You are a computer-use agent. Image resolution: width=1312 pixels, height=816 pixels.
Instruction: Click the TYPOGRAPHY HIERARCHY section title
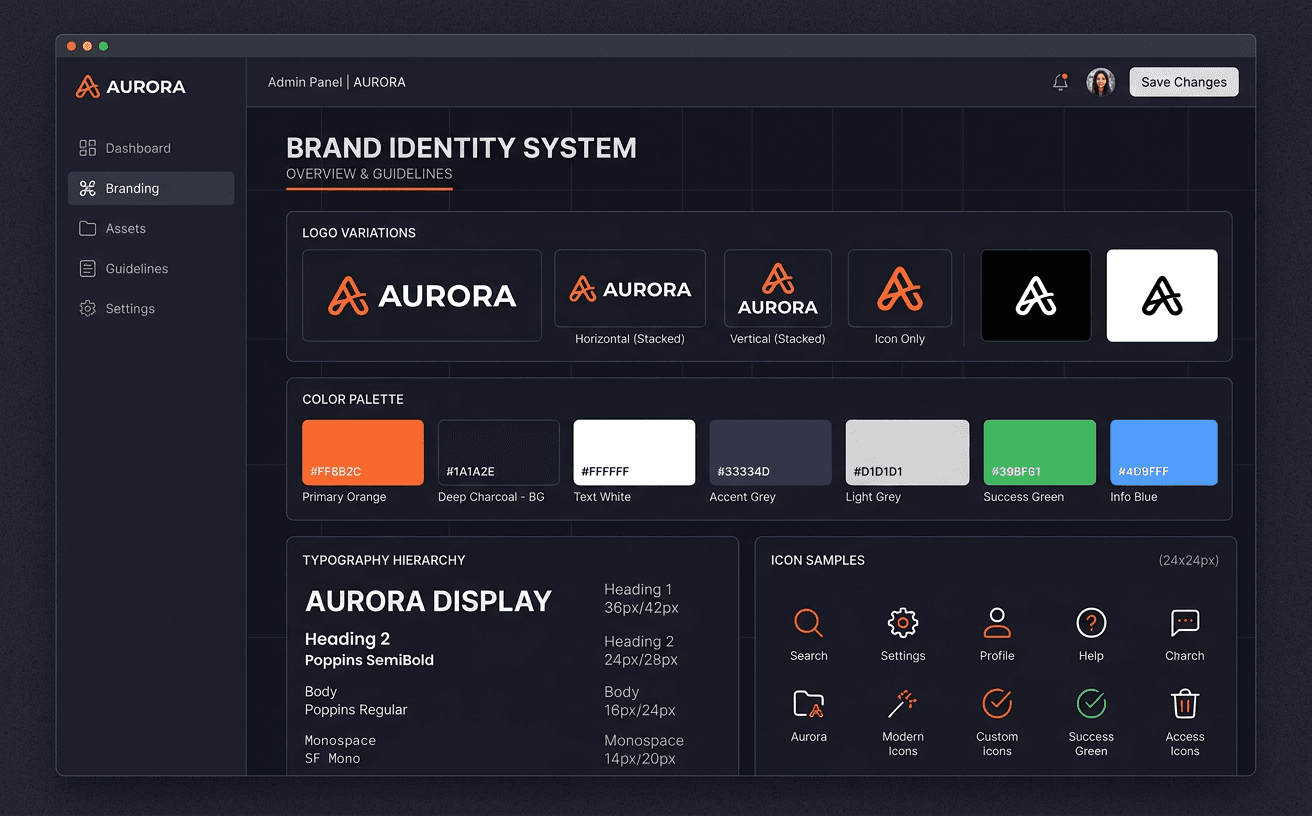(x=384, y=560)
